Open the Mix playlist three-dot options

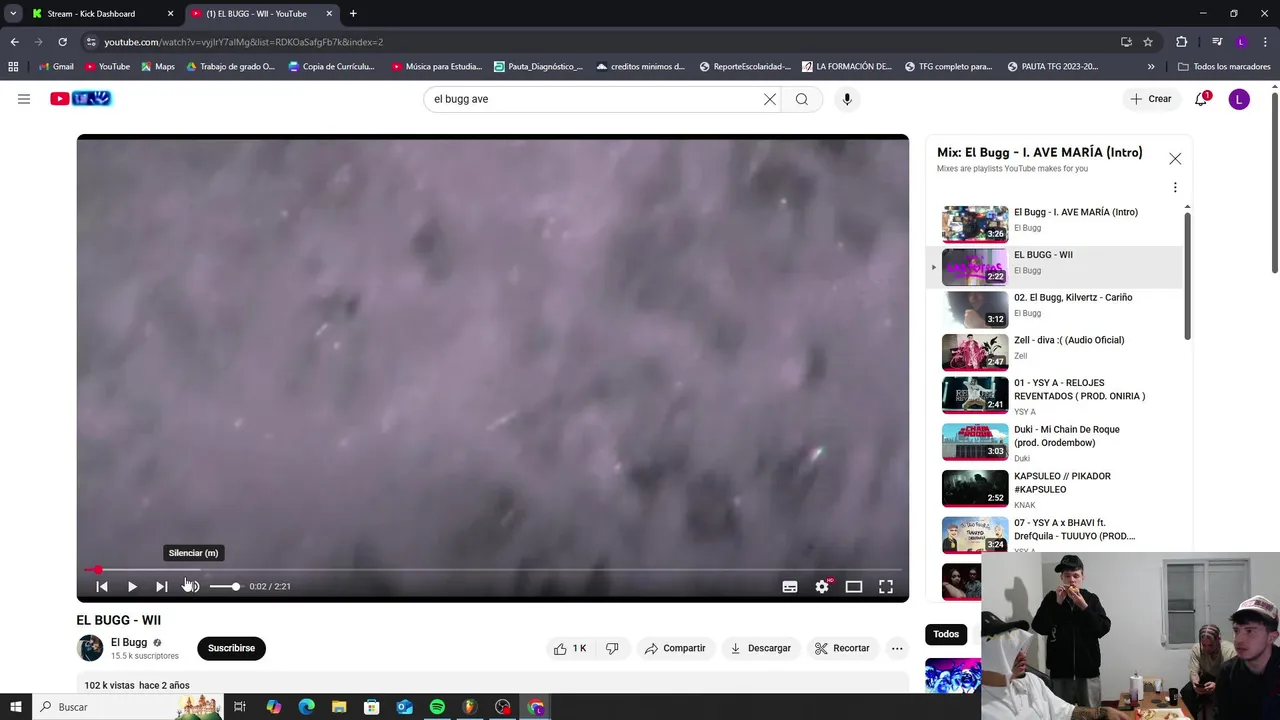coord(1175,187)
